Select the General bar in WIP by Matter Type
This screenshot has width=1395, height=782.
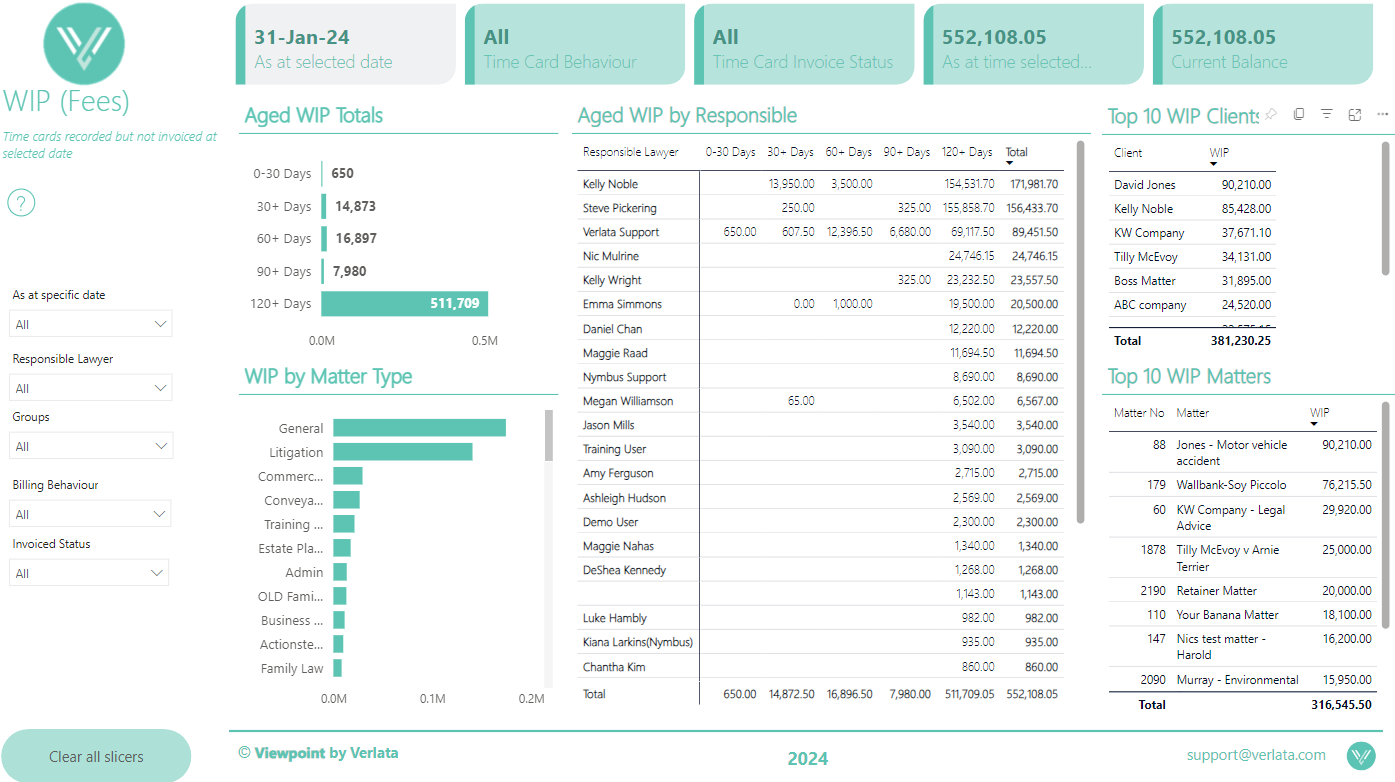[419, 428]
